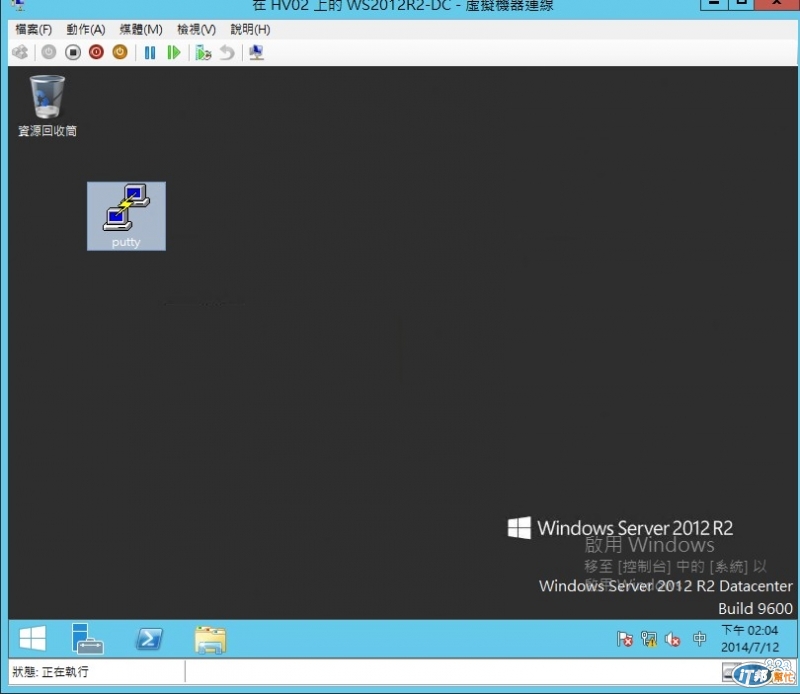This screenshot has width=800, height=694.
Task: Select the 資源回收筒 recycle bin icon
Action: 47,106
